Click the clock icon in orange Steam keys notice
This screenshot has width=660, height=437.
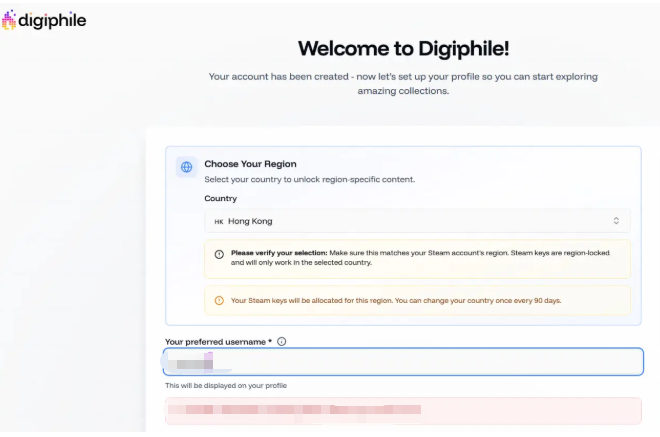coord(219,300)
